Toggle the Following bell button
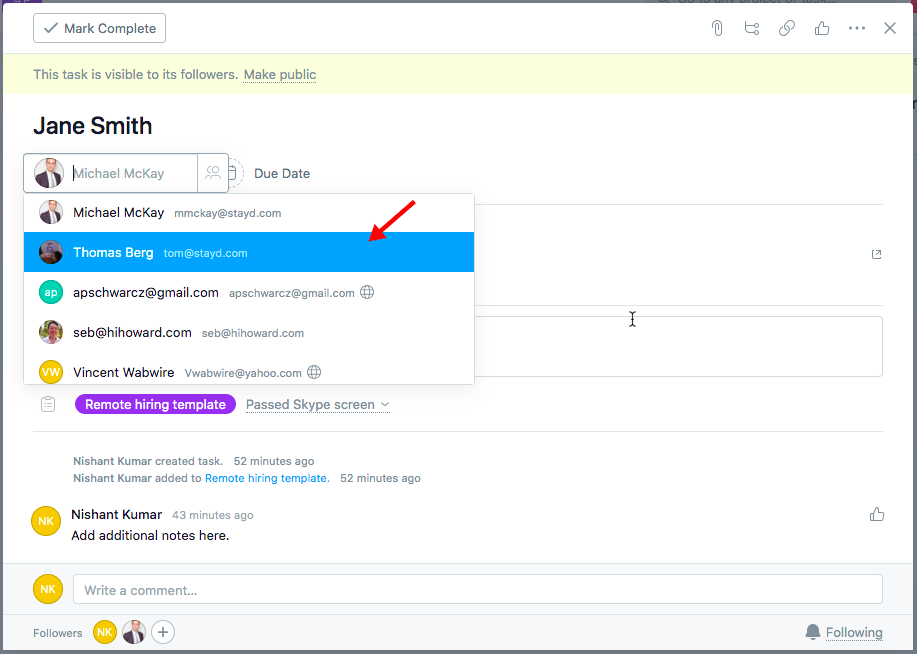 844,632
